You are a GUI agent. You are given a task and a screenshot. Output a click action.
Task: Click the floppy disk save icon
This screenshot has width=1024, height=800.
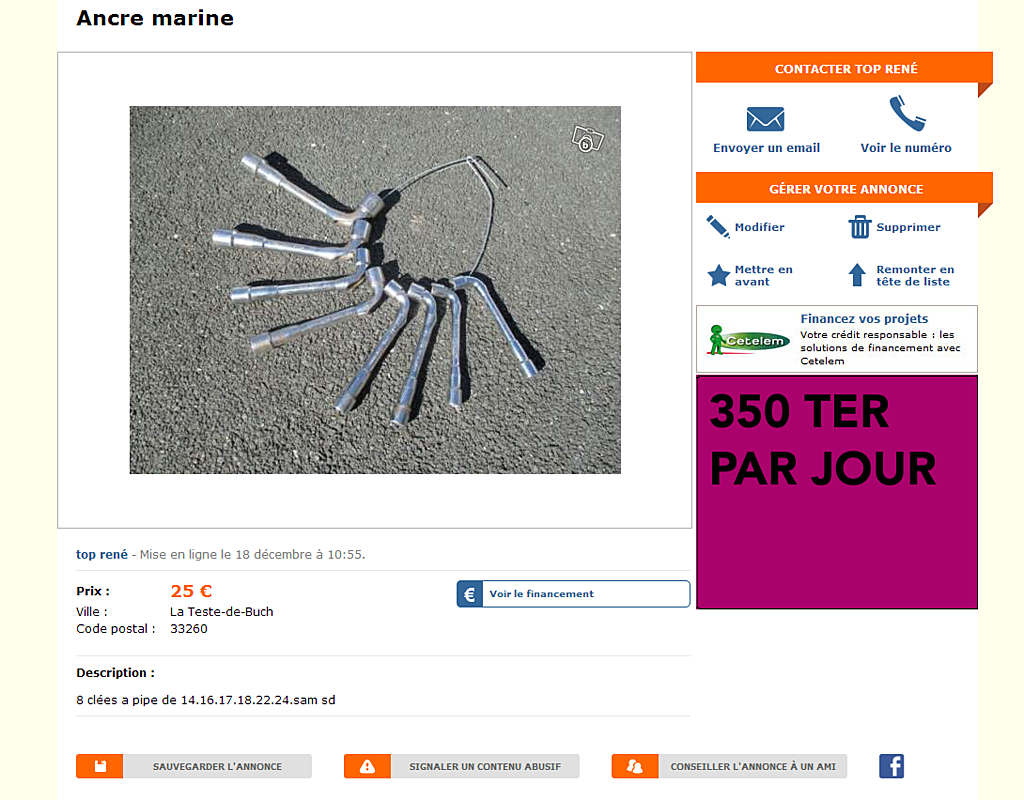[100, 766]
